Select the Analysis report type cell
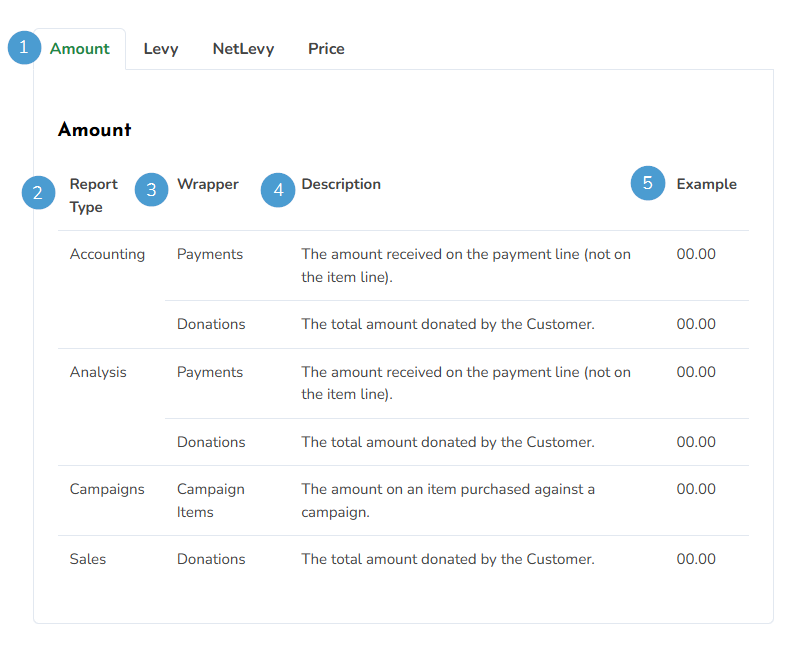Viewport: 806px width, 646px height. 98,372
